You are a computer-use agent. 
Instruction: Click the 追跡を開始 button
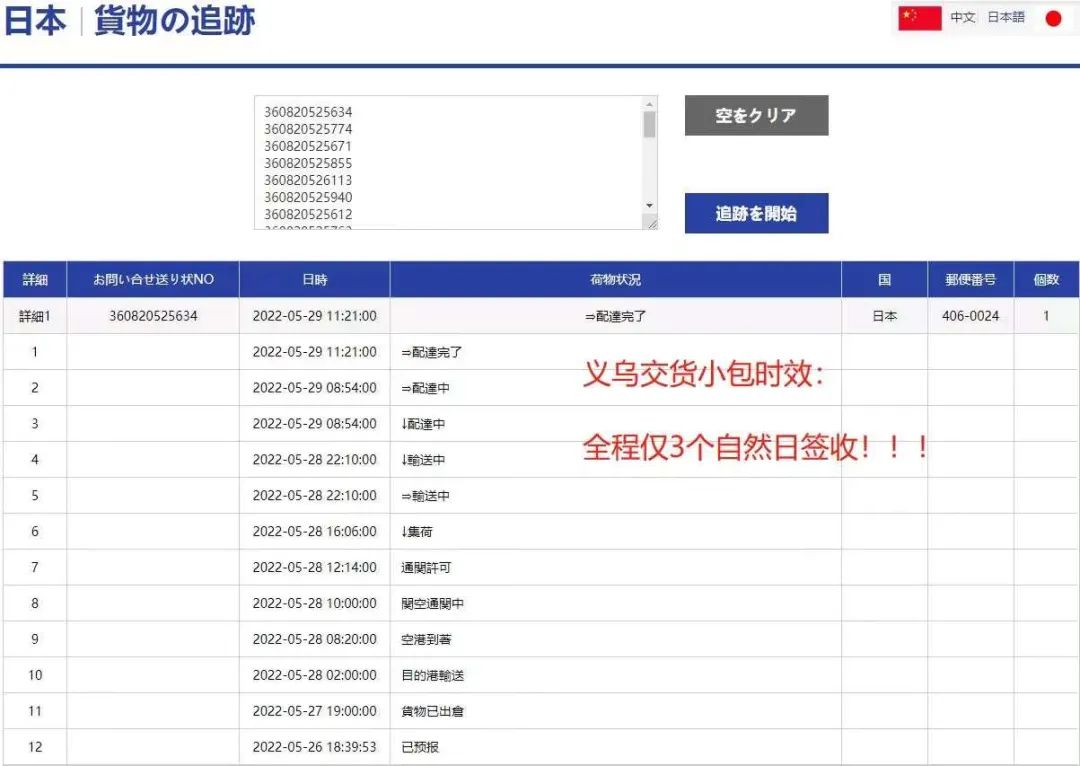[756, 213]
